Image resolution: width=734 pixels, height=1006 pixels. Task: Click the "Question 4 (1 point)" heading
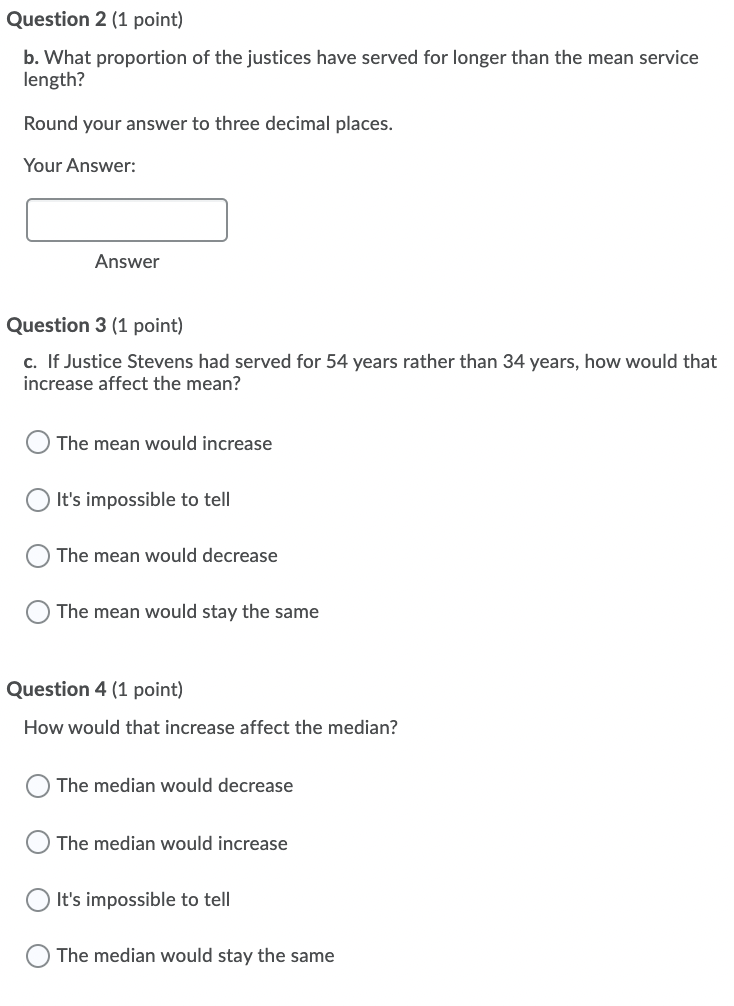click(95, 688)
